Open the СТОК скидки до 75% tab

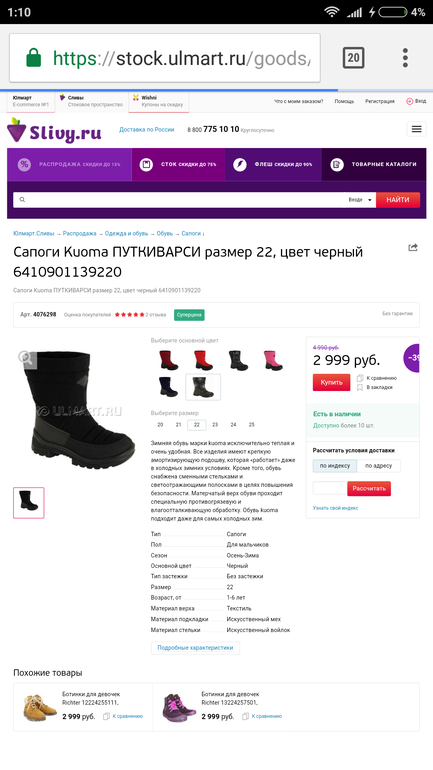tap(179, 165)
